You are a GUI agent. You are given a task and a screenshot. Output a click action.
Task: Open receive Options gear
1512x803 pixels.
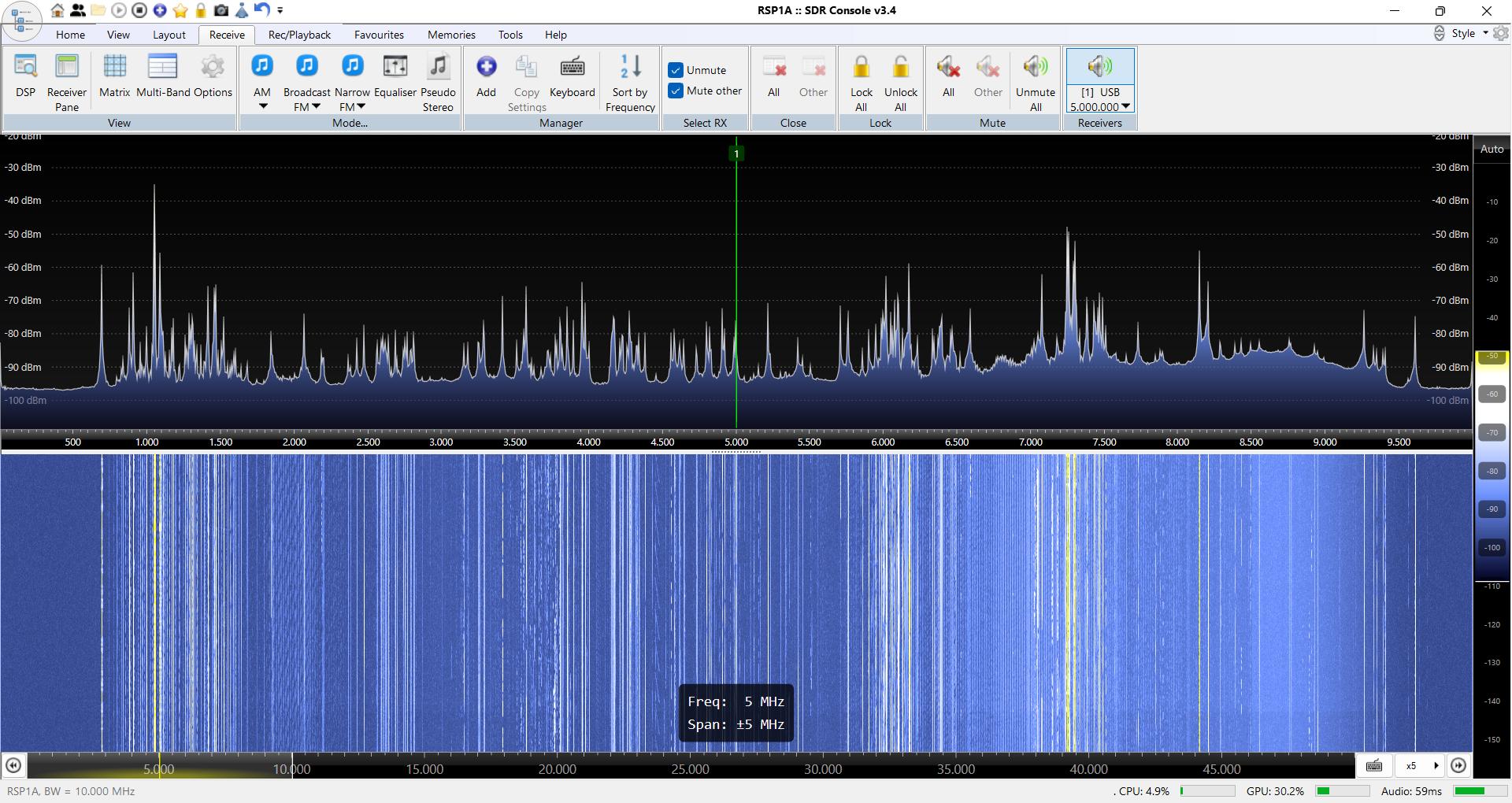click(x=213, y=76)
